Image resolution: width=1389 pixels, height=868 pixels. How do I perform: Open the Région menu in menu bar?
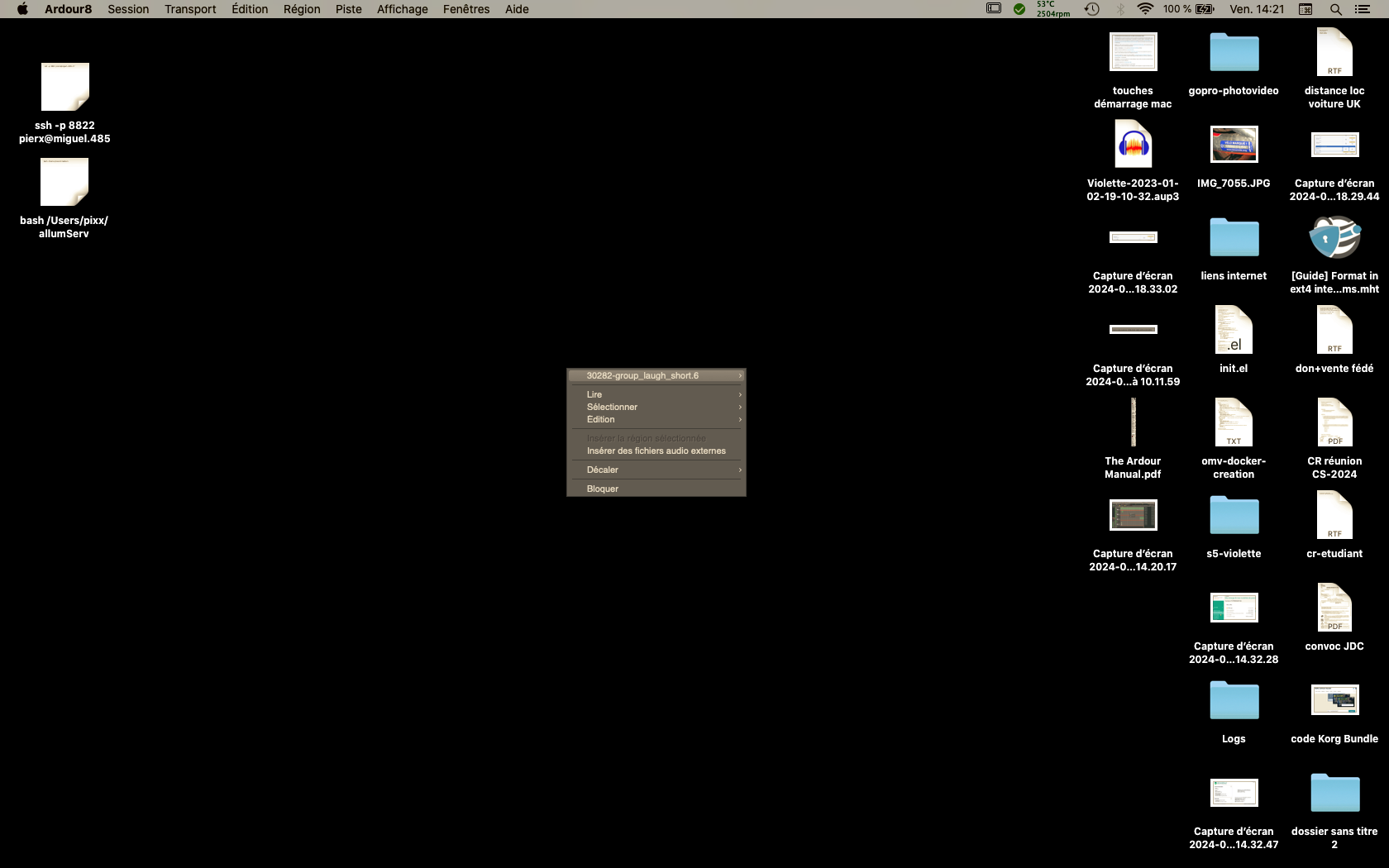(x=302, y=9)
